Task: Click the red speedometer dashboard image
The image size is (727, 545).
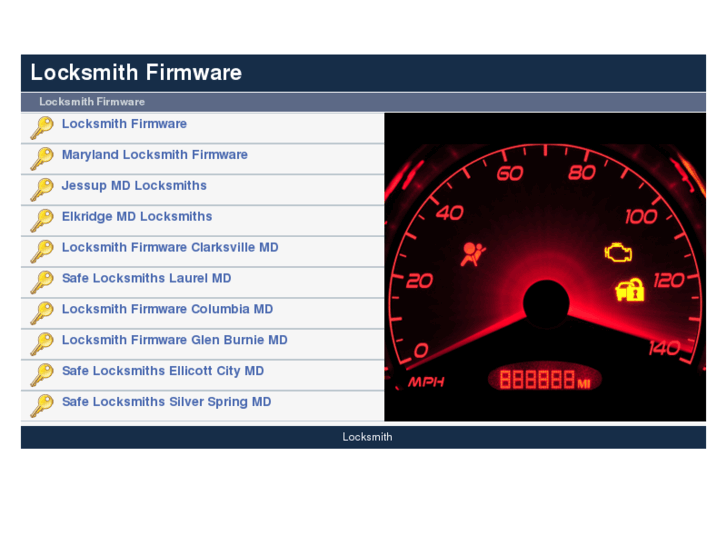Action: coord(545,267)
